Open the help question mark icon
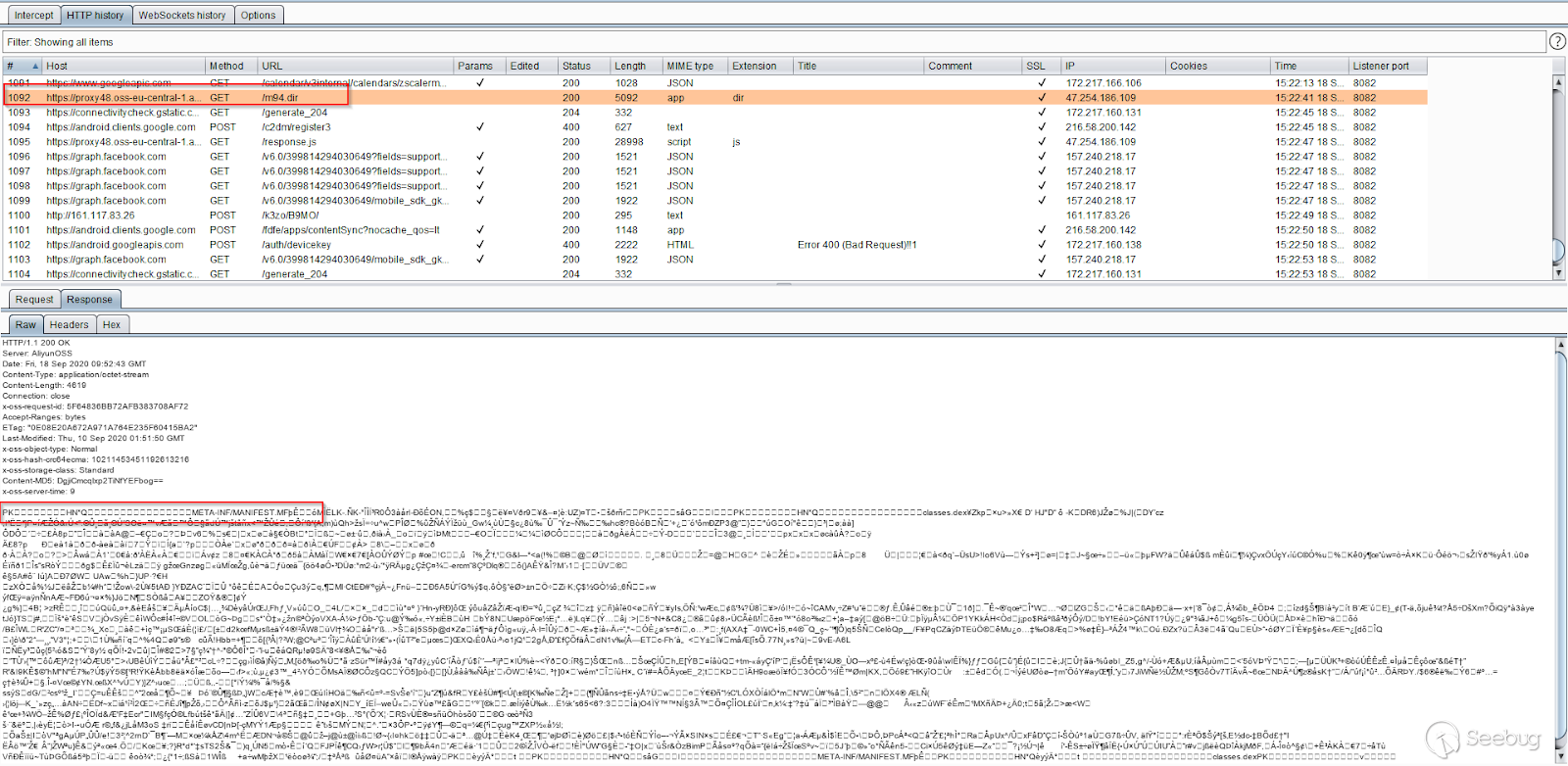The height and width of the screenshot is (766, 1568). tap(1557, 41)
